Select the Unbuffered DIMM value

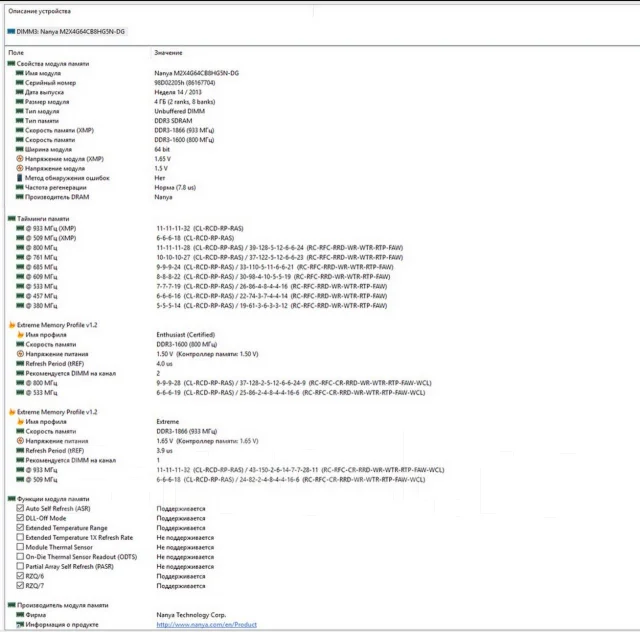[x=180, y=111]
